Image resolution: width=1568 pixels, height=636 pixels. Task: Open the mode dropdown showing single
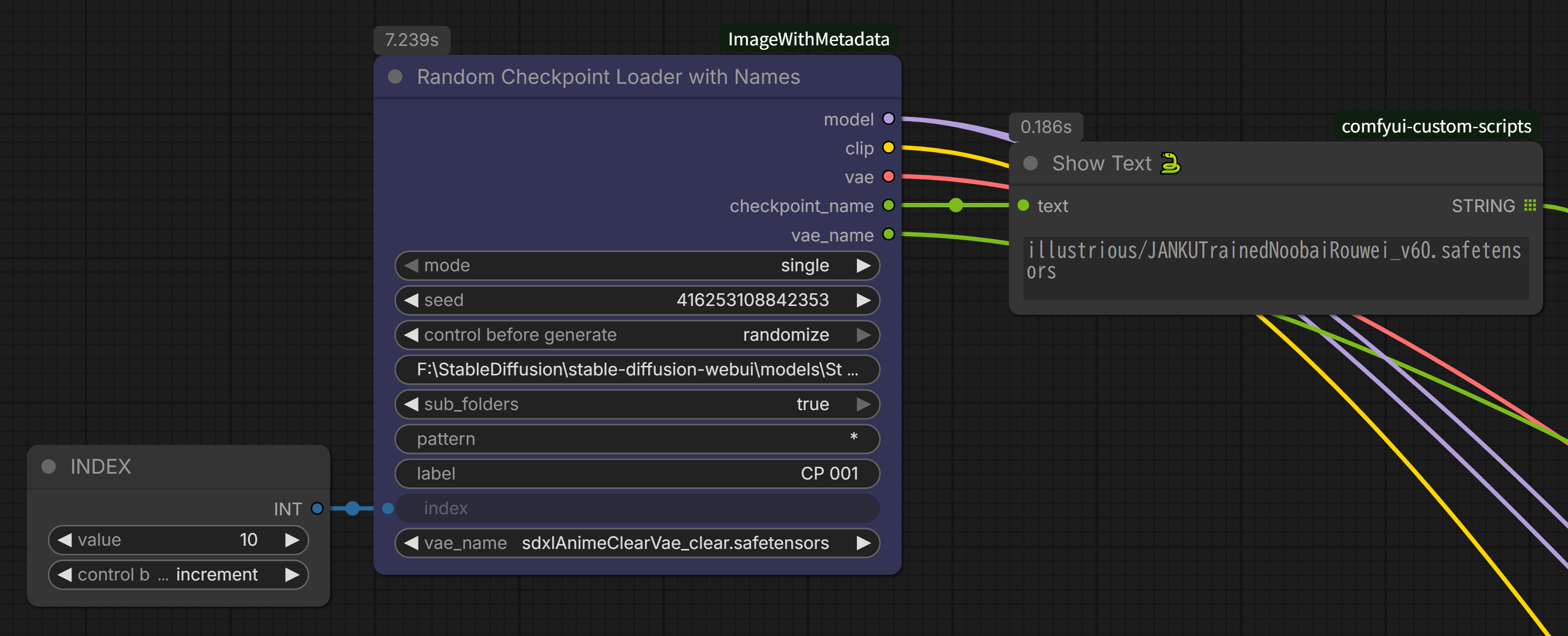(637, 265)
